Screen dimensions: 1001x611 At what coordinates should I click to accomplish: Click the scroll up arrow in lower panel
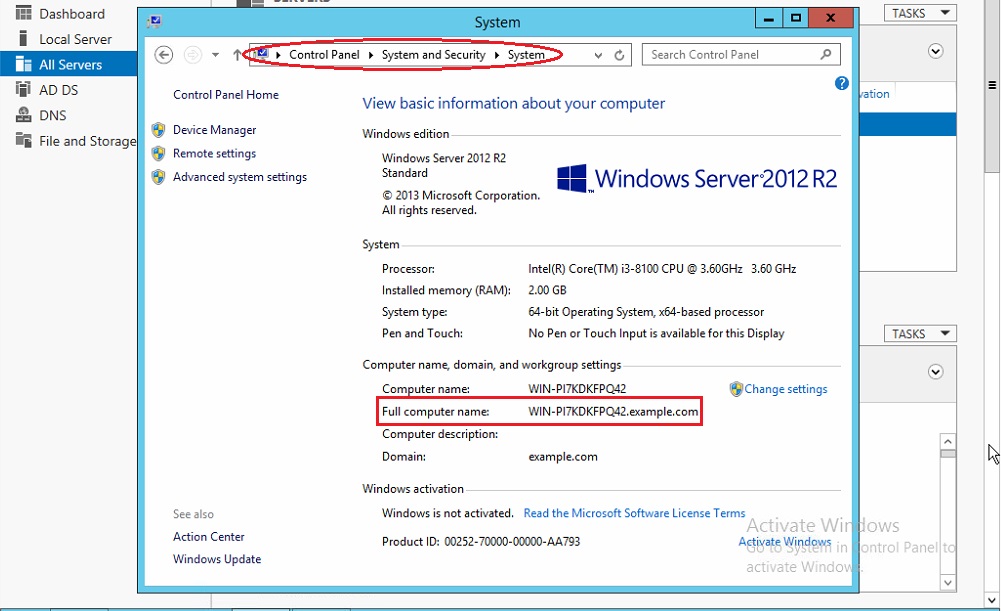pos(948,441)
